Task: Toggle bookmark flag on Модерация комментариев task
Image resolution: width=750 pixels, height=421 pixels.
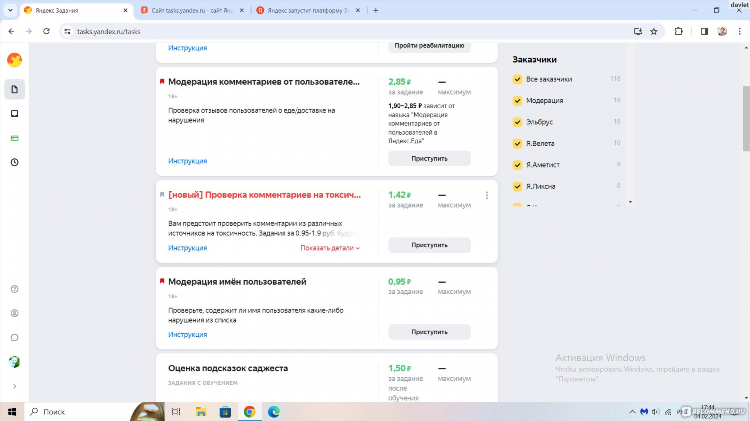Action: 162,82
